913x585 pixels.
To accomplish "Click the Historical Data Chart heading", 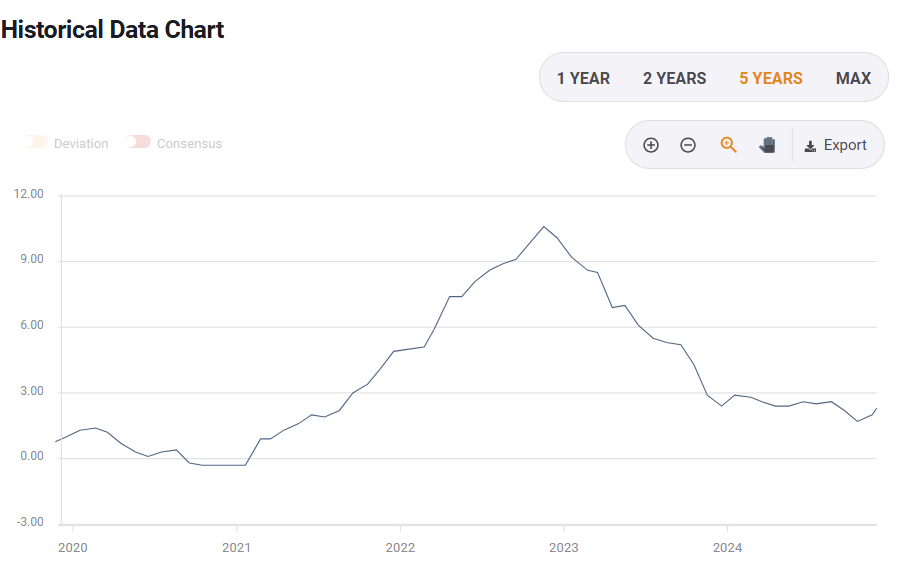I will 113,30.
